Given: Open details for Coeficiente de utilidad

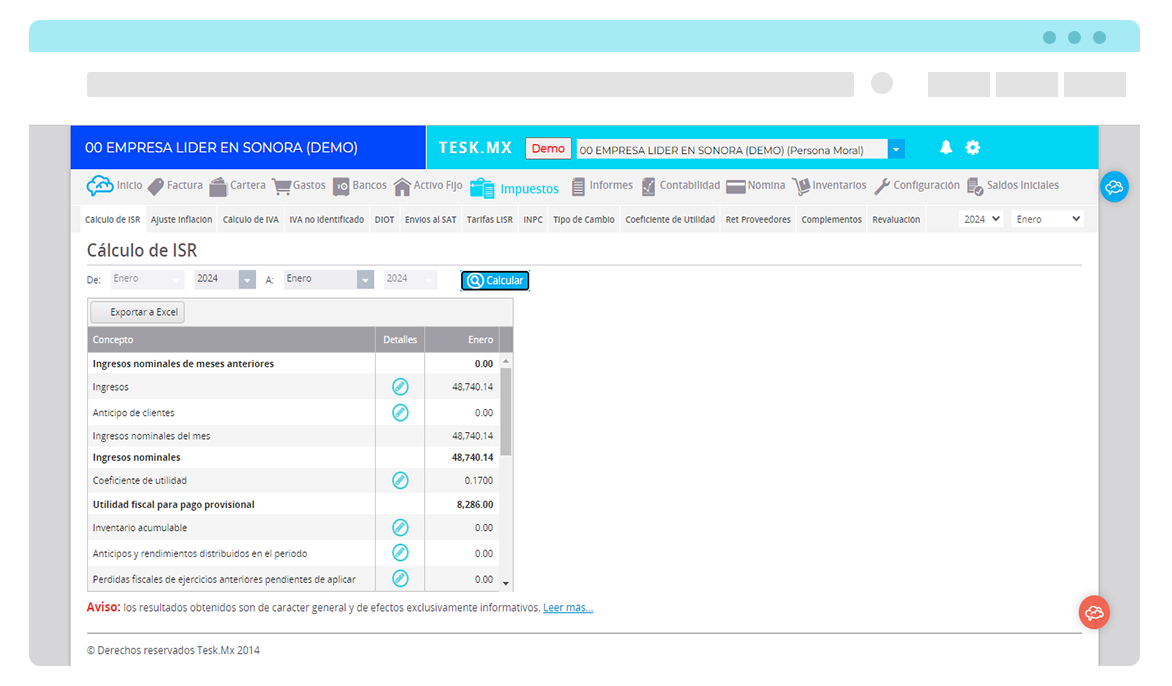Looking at the screenshot, I should [x=400, y=480].
